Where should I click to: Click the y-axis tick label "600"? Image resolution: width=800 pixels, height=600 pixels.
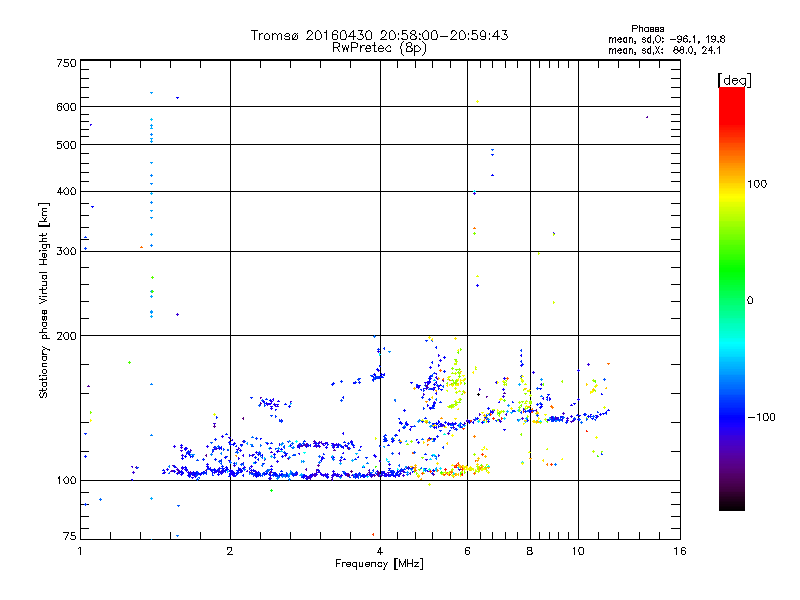pos(66,107)
